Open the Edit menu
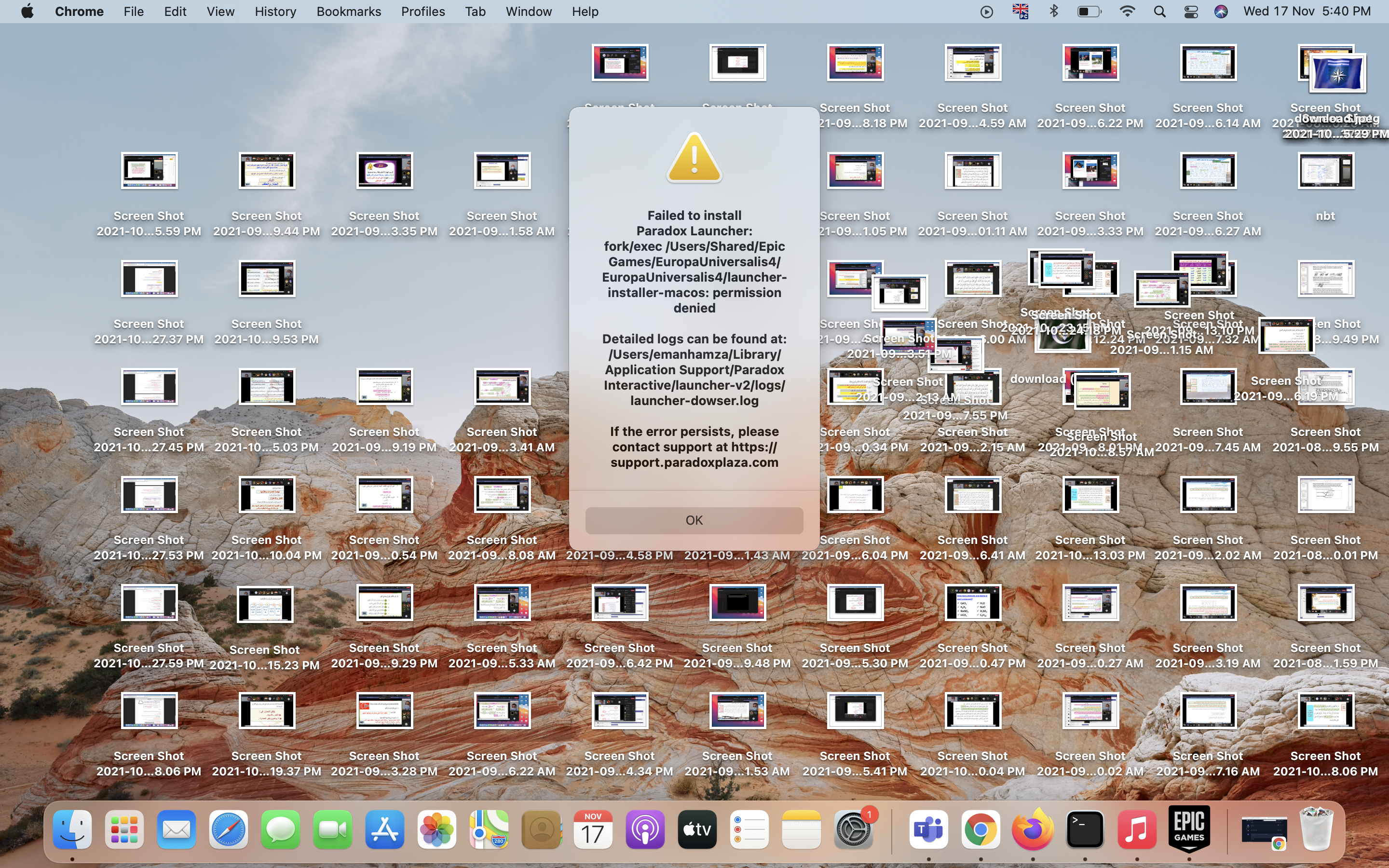The height and width of the screenshot is (868, 1389). coord(175,12)
